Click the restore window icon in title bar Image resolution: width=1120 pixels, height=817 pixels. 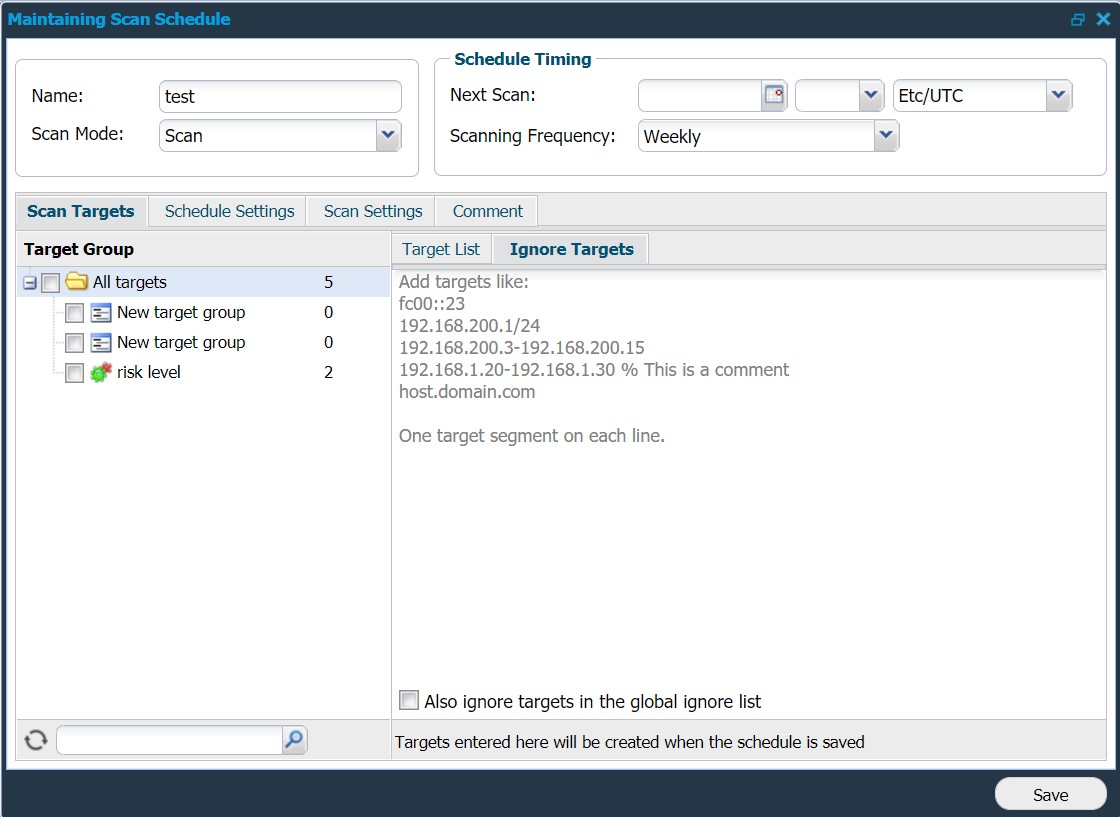coord(1078,19)
